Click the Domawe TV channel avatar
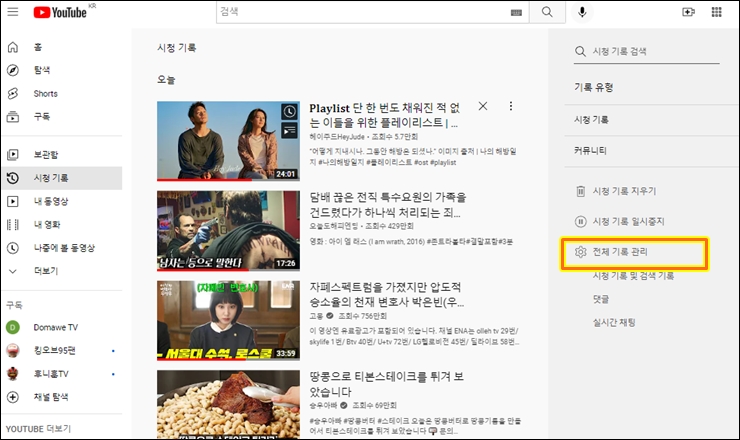Image resolution: width=740 pixels, height=440 pixels. [13, 327]
